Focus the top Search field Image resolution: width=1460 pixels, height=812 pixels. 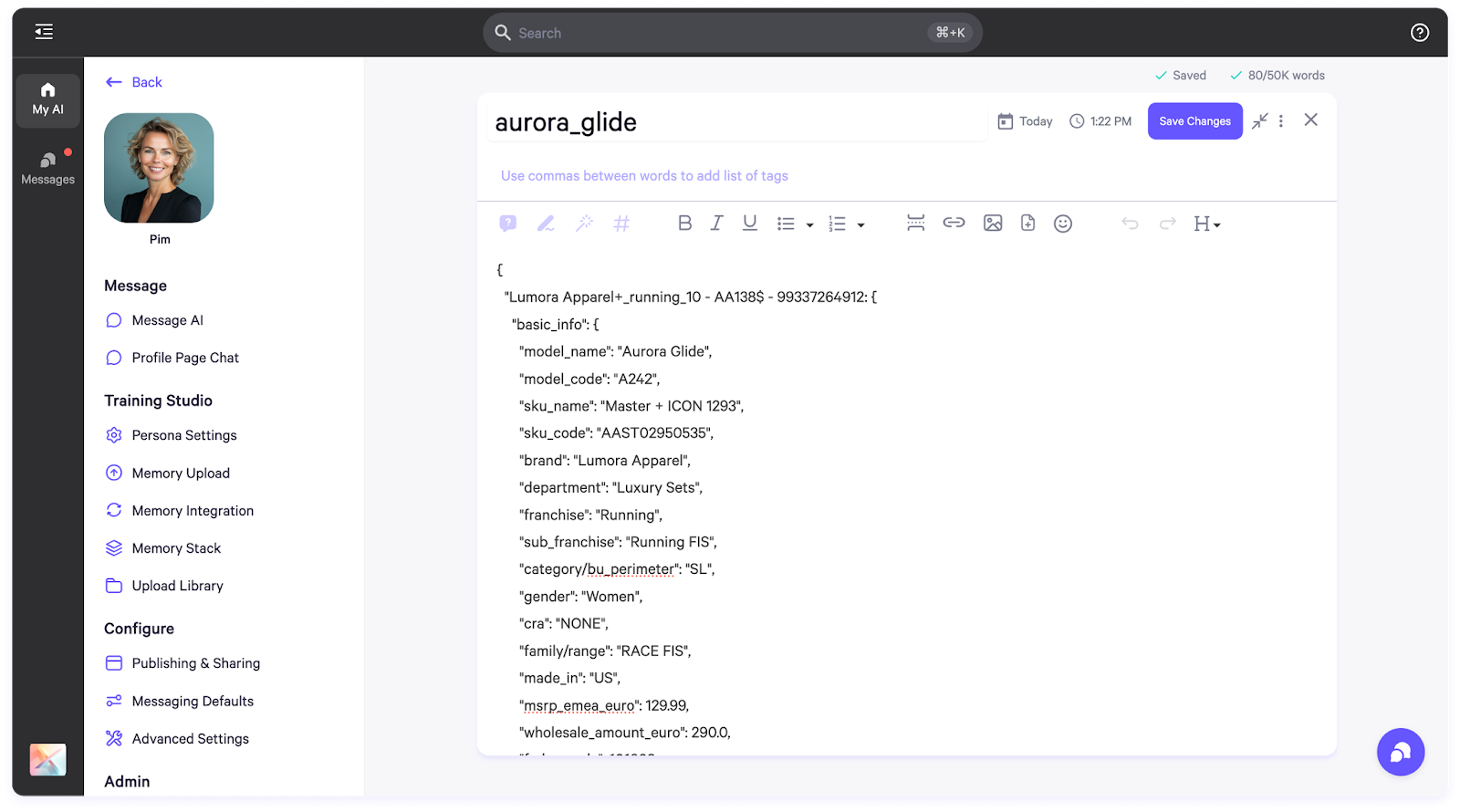pyautogui.click(x=732, y=33)
